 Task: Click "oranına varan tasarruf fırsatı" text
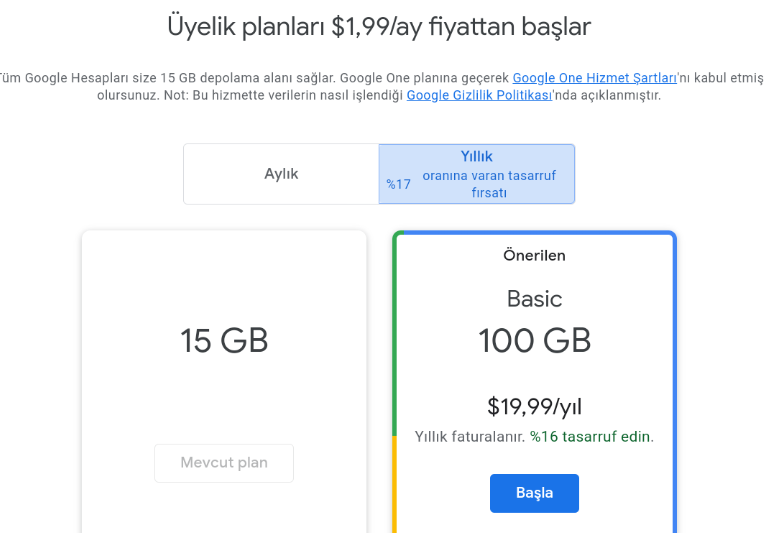[x=489, y=184]
